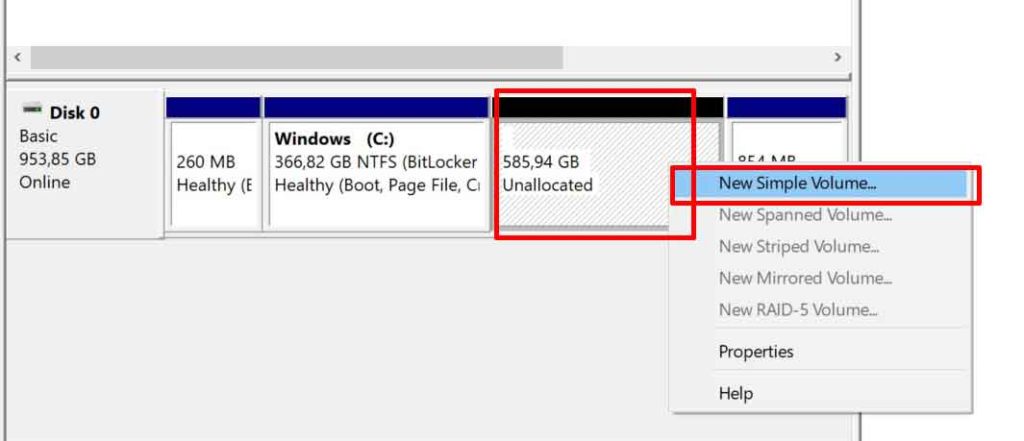The width and height of the screenshot is (1024, 441).
Task: Click the horizontal scrollbar left arrow
Action: [x=18, y=57]
